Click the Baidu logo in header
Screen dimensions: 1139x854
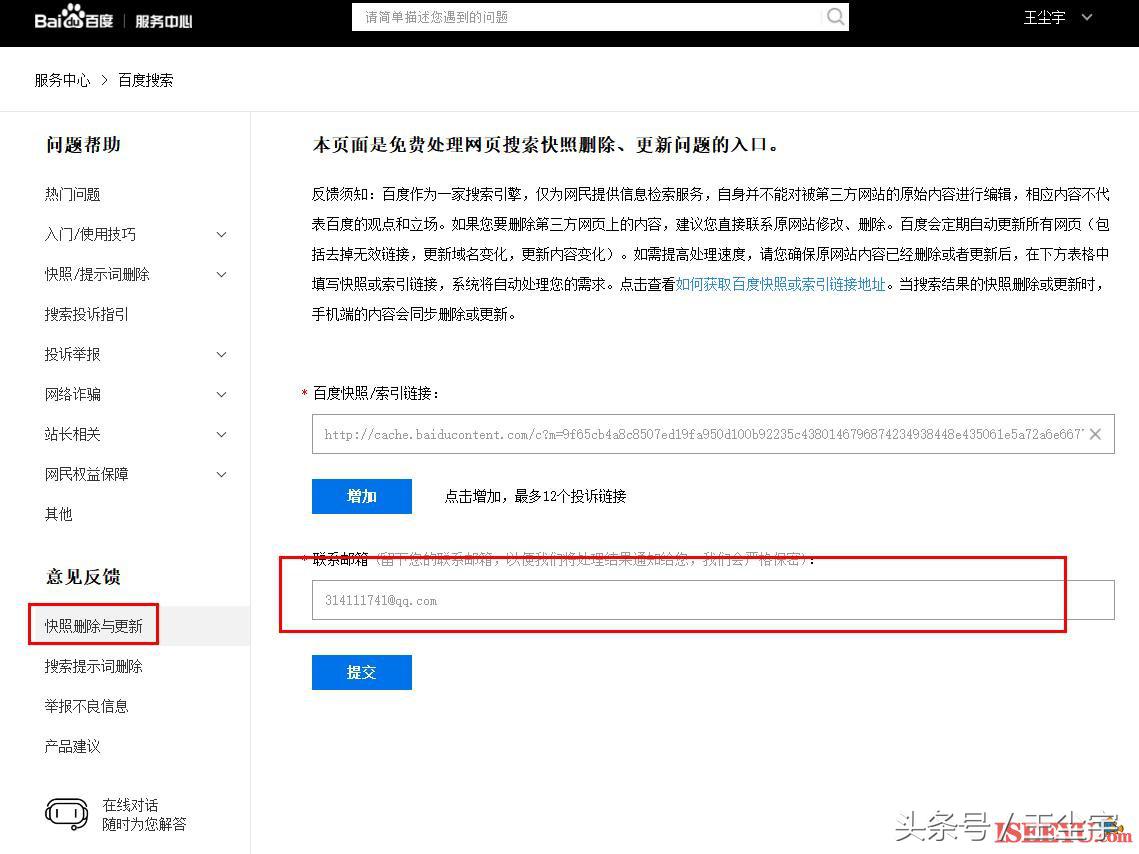[x=73, y=17]
